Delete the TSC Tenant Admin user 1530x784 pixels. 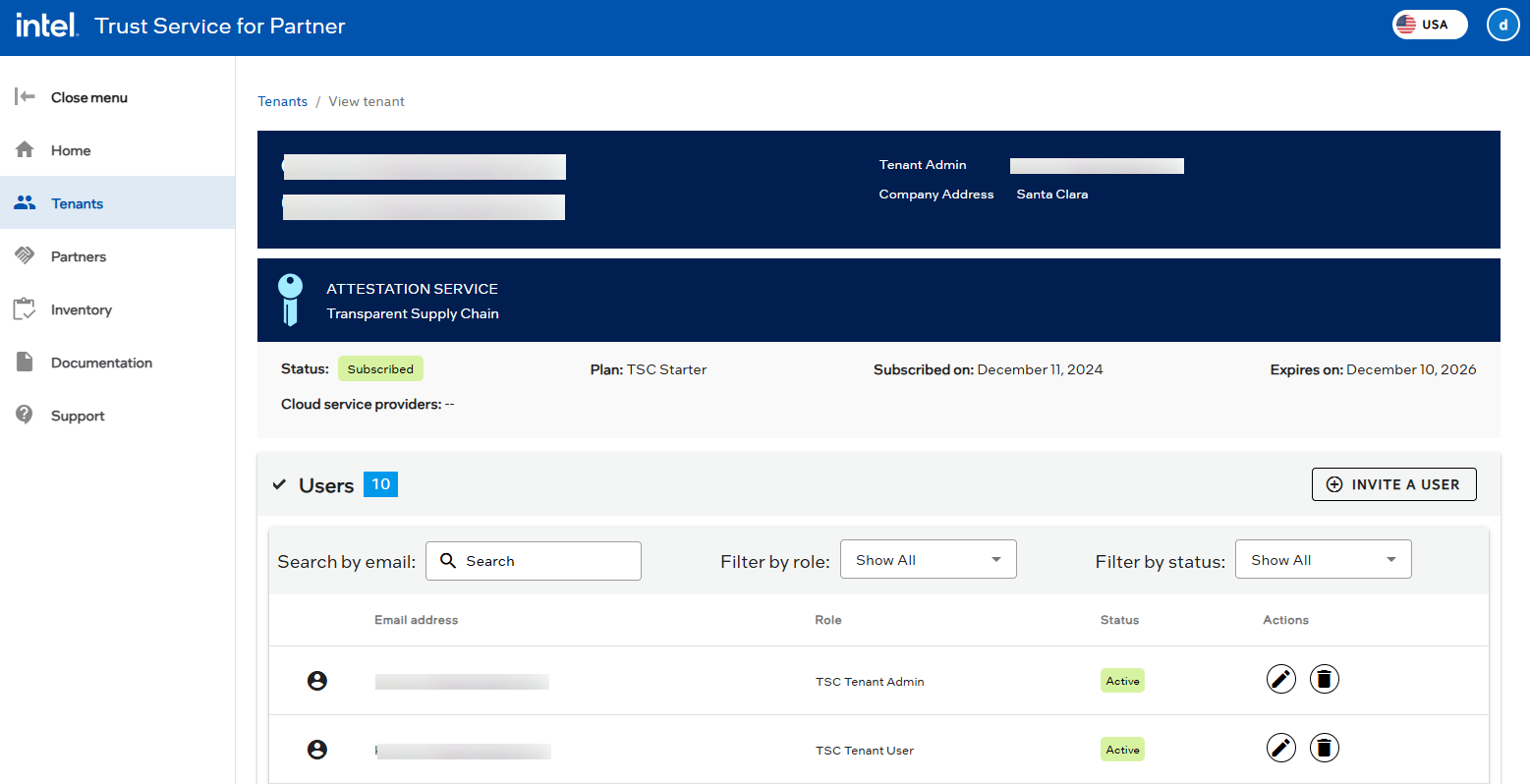(1324, 679)
